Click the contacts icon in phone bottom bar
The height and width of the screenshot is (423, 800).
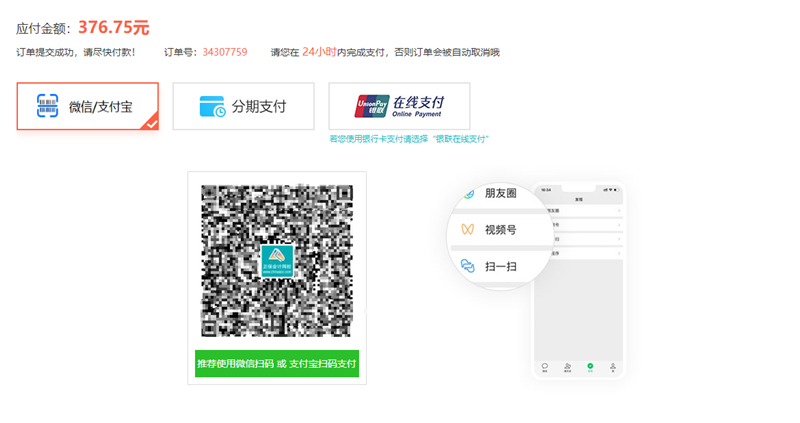click(x=568, y=367)
